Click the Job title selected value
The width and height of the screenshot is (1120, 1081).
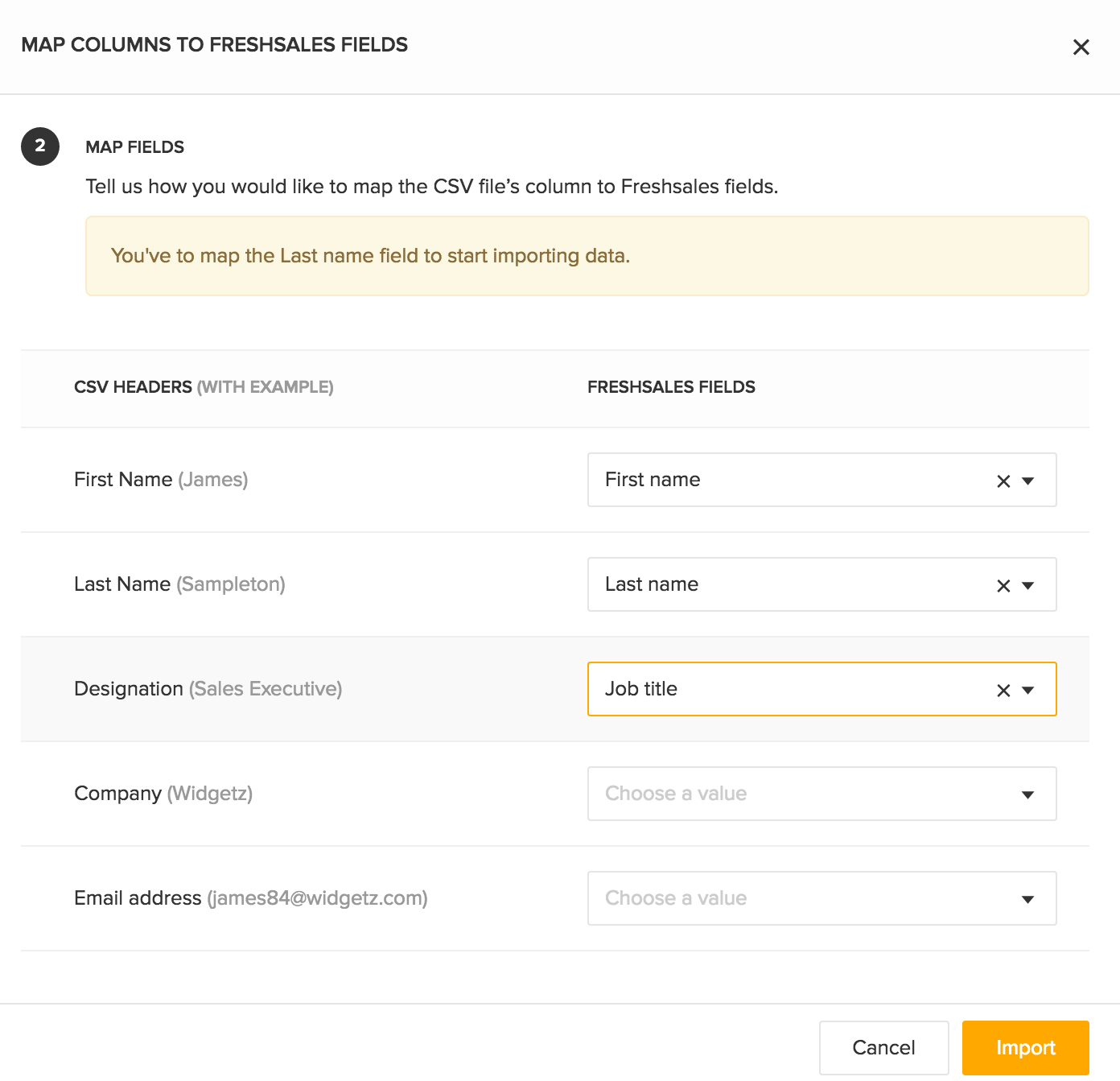click(641, 689)
